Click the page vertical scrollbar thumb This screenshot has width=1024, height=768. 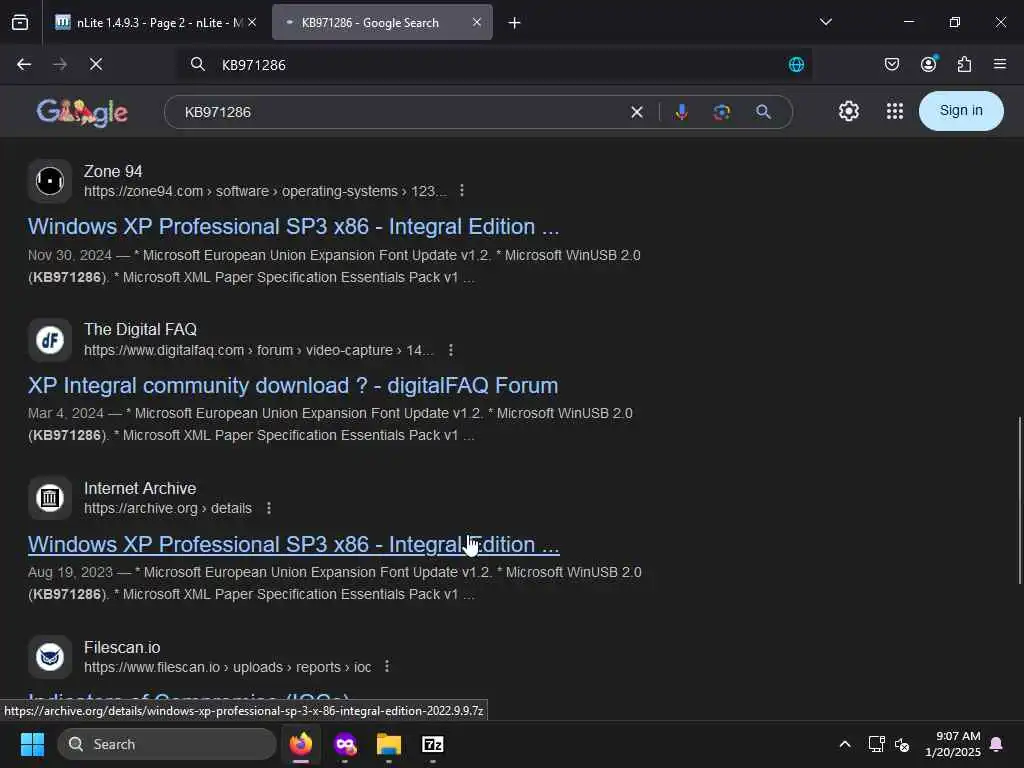coord(1020,500)
